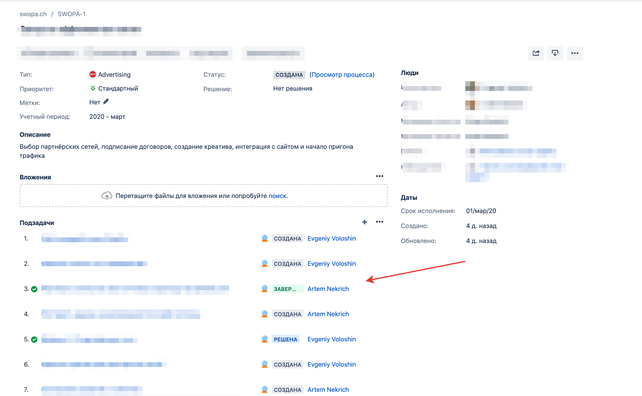Viewport: 642px width, 396px height.
Task: Open the blurred title link of subtask 3
Action: point(135,289)
